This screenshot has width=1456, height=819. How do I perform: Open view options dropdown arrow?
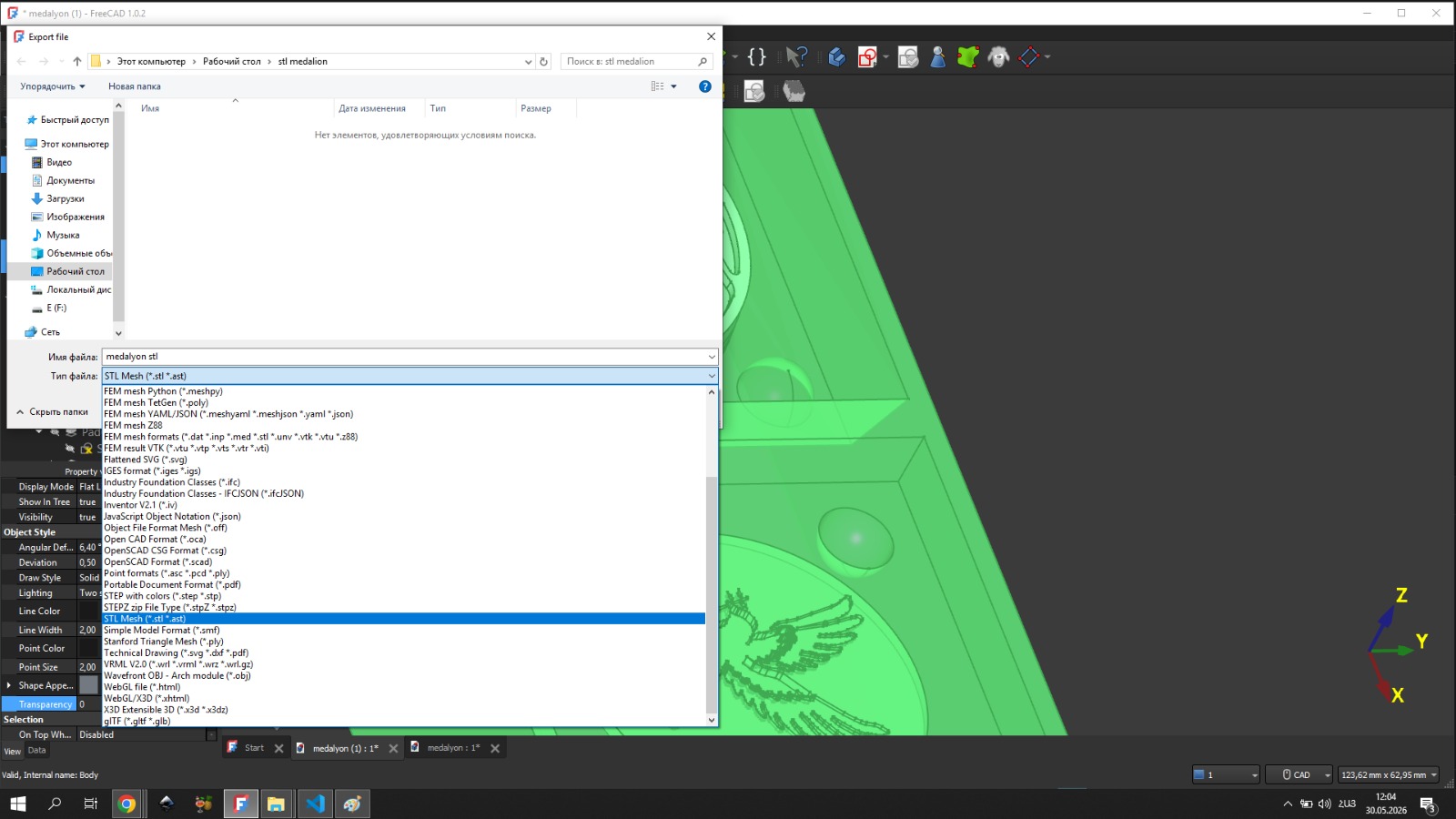[x=673, y=86]
